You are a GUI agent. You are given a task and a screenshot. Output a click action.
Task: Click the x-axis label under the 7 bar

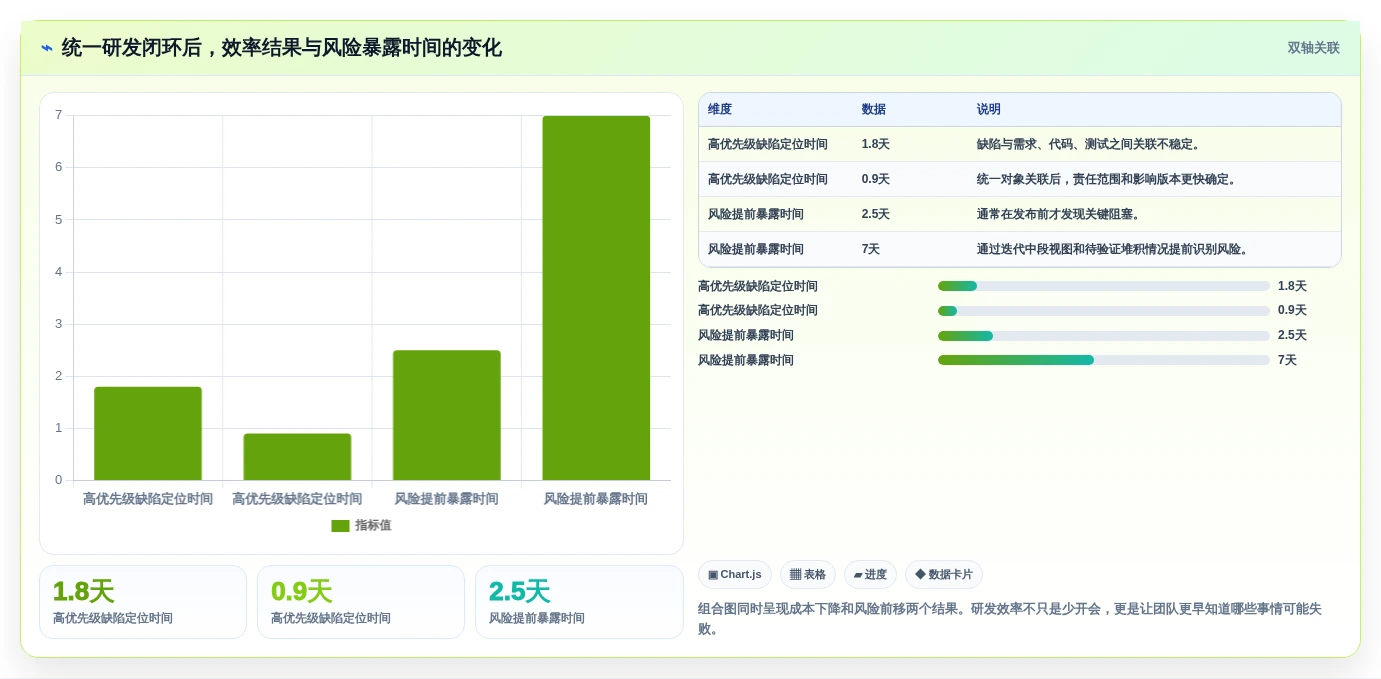pos(596,499)
